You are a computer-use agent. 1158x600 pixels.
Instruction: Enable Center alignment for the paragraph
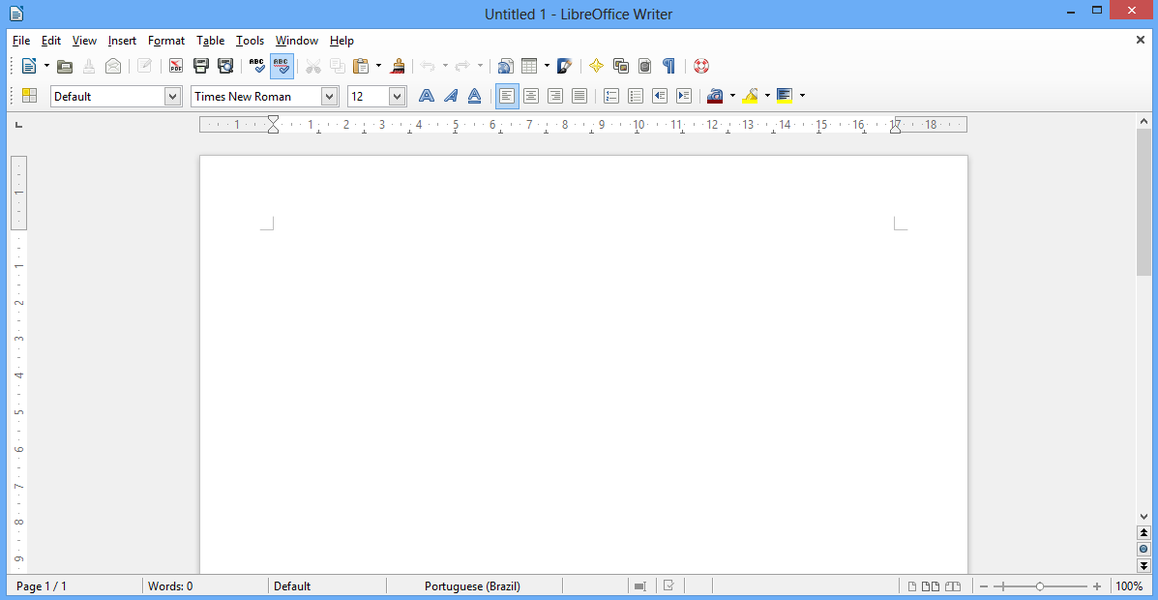[531, 96]
